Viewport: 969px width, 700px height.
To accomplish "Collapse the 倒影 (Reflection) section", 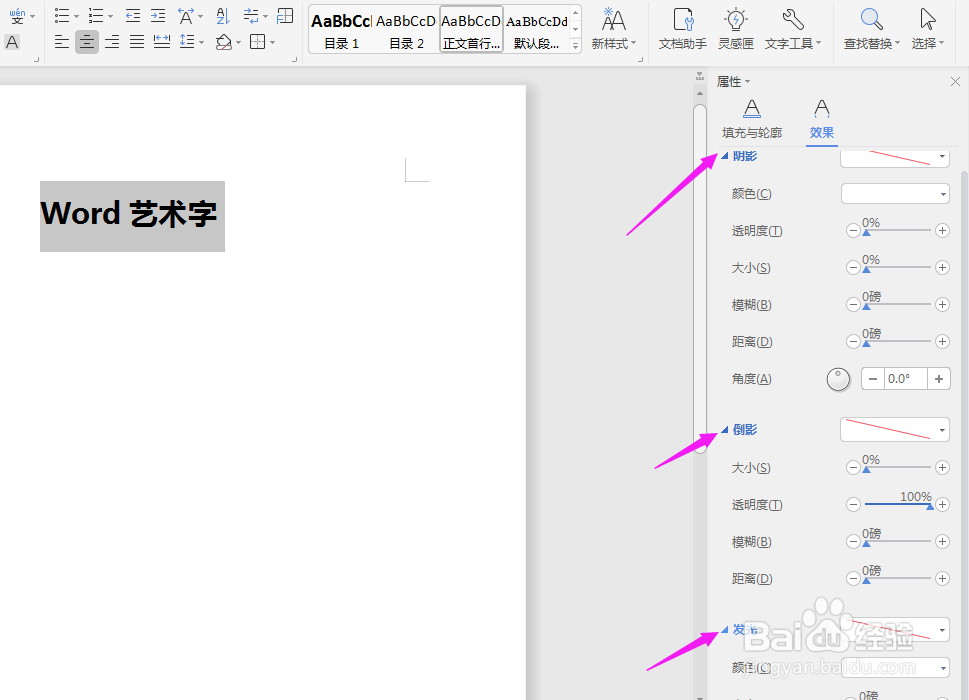I will (726, 429).
